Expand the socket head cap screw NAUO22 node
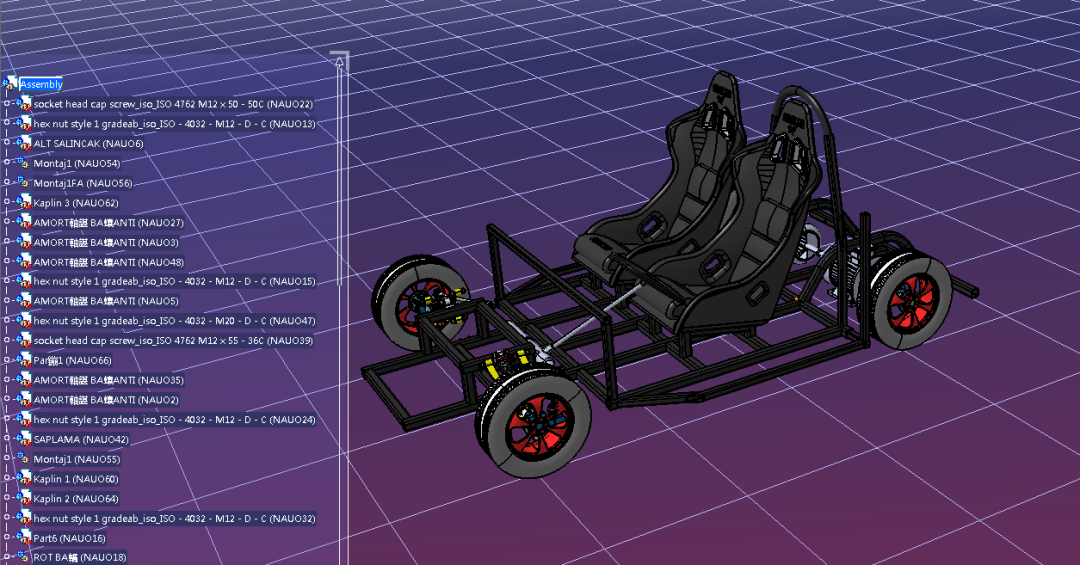 coord(7,103)
